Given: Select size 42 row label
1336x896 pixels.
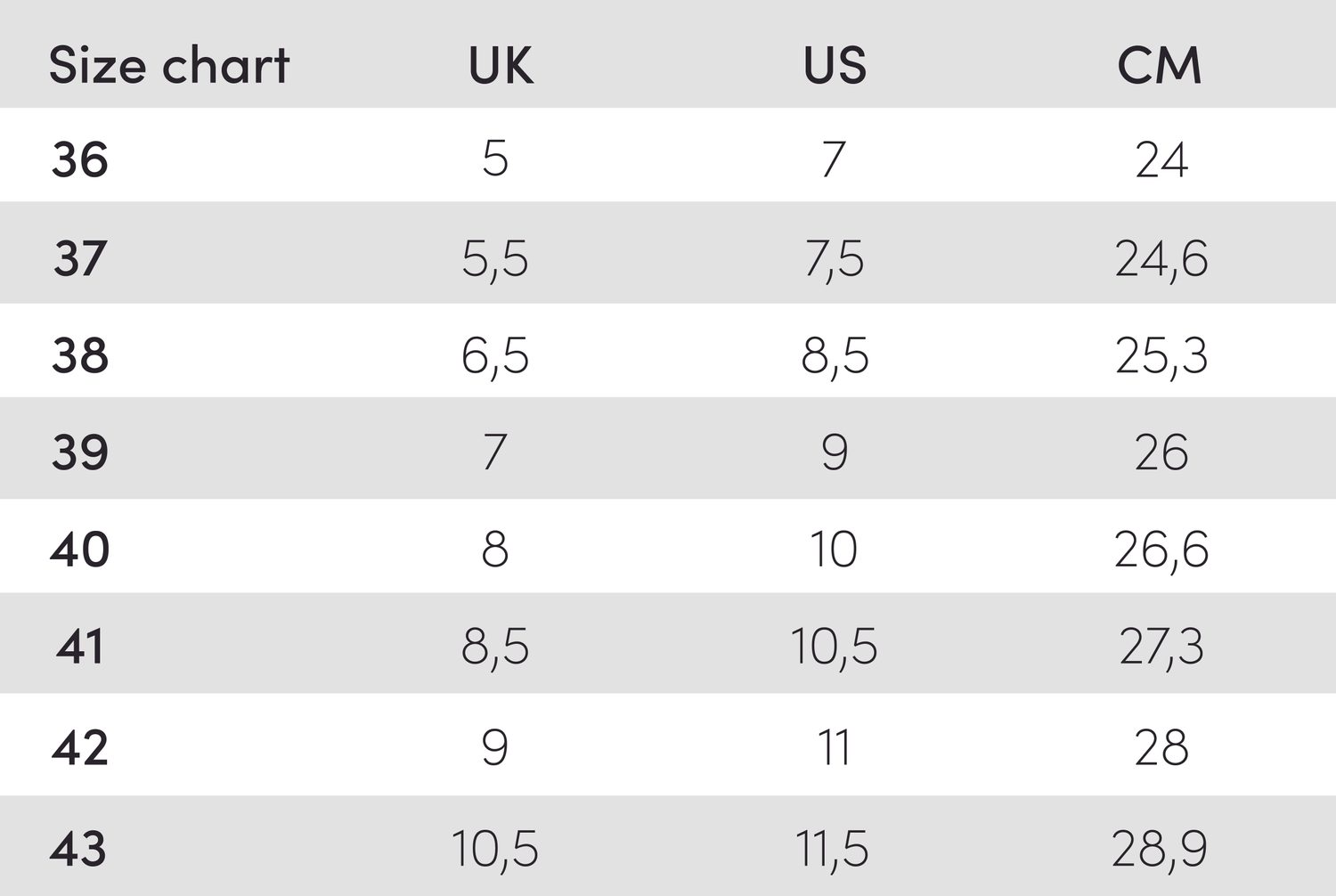Looking at the screenshot, I should point(80,747).
